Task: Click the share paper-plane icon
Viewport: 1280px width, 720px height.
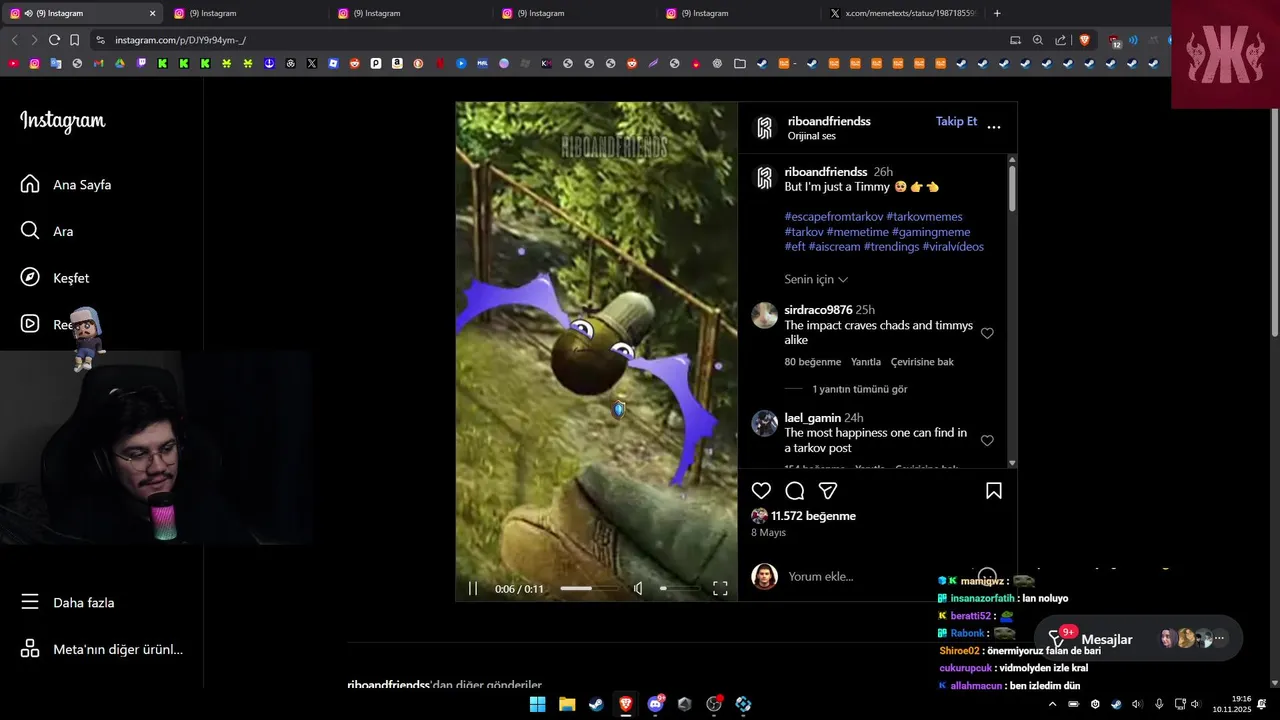Action: (828, 491)
